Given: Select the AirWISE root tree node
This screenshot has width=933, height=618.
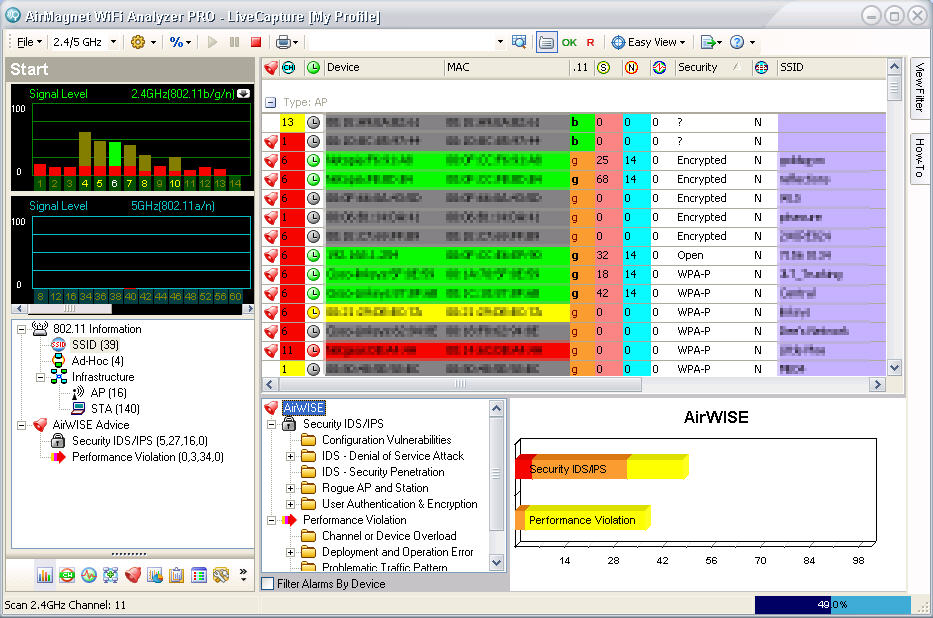Looking at the screenshot, I should tap(303, 408).
